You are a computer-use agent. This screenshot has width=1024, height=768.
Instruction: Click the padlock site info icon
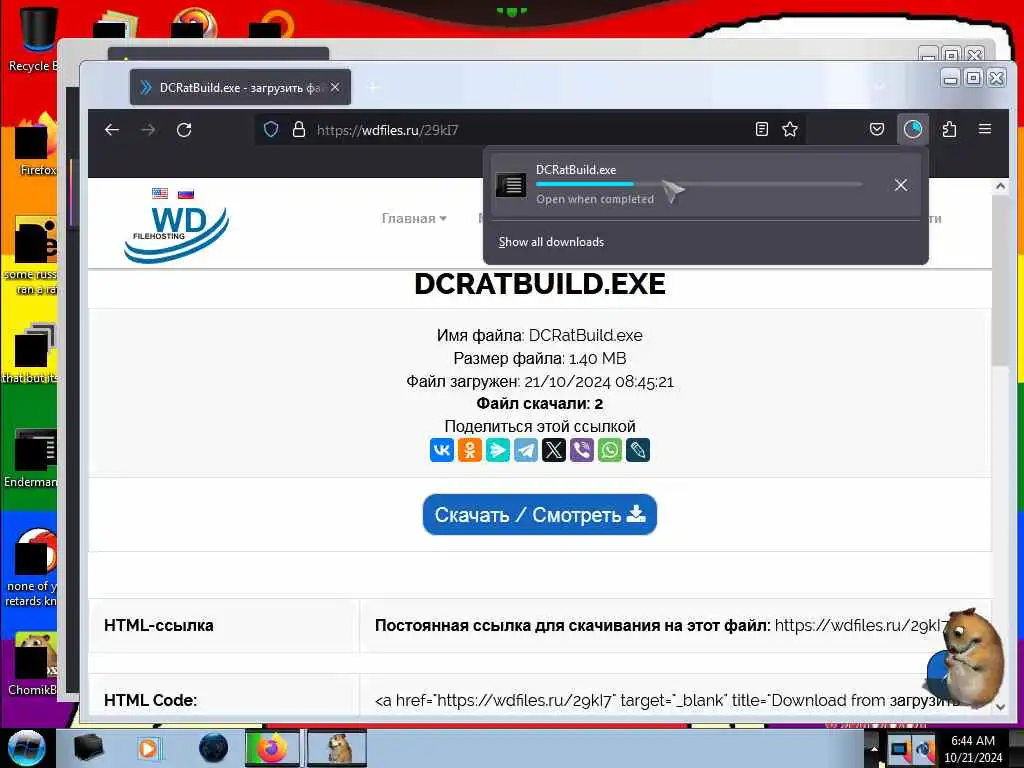[298, 129]
